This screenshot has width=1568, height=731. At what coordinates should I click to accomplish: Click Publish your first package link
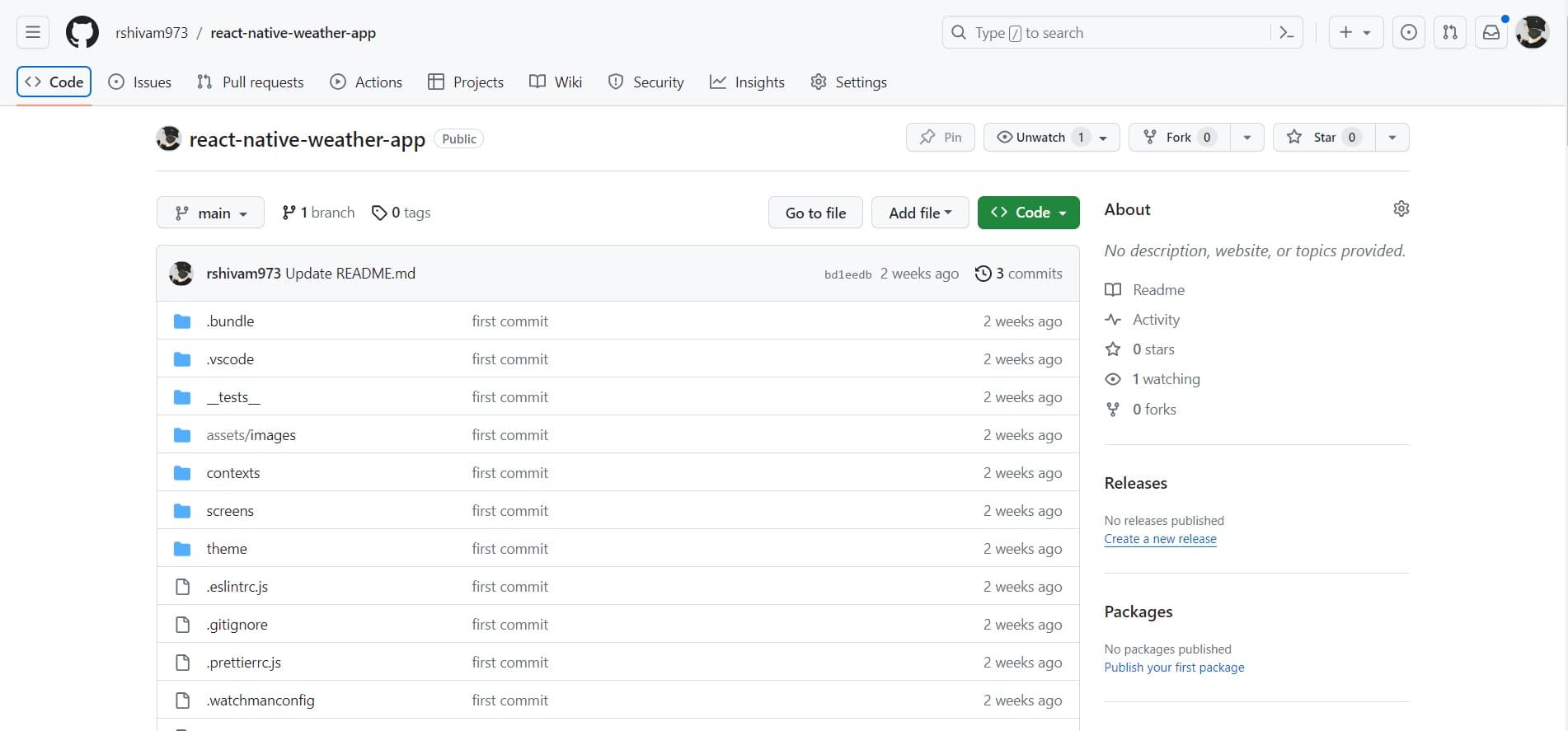(x=1174, y=668)
